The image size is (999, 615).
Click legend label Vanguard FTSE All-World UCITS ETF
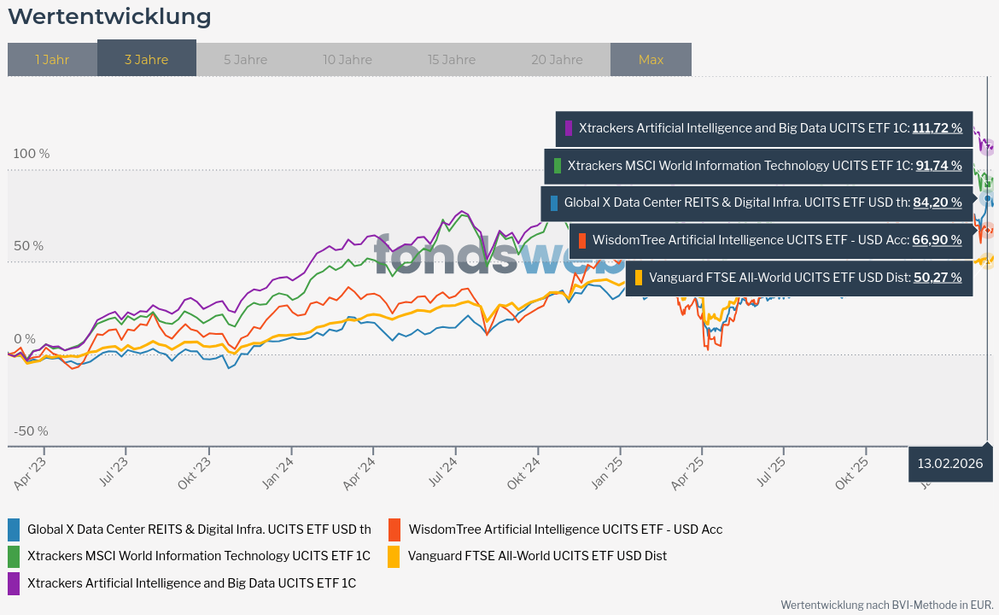[537, 556]
